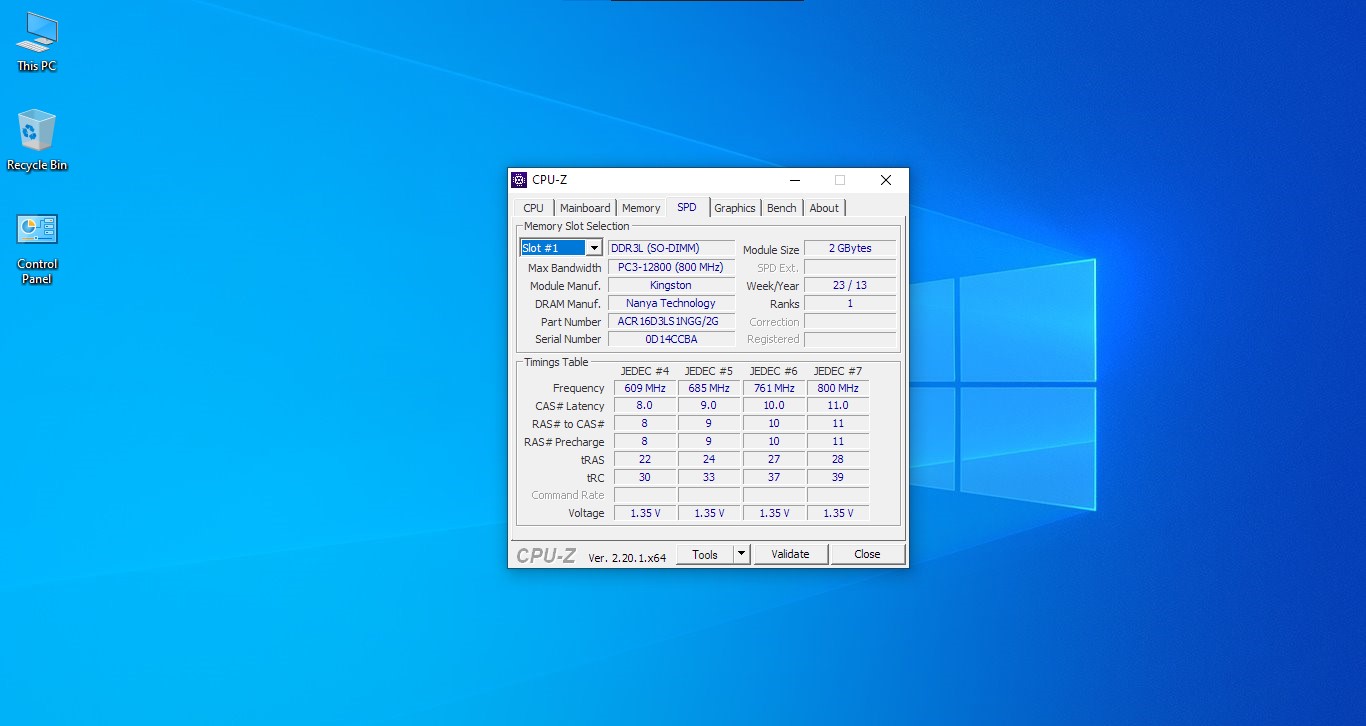1366x726 pixels.
Task: Minimize the CPU-Z window
Action: pyautogui.click(x=795, y=180)
